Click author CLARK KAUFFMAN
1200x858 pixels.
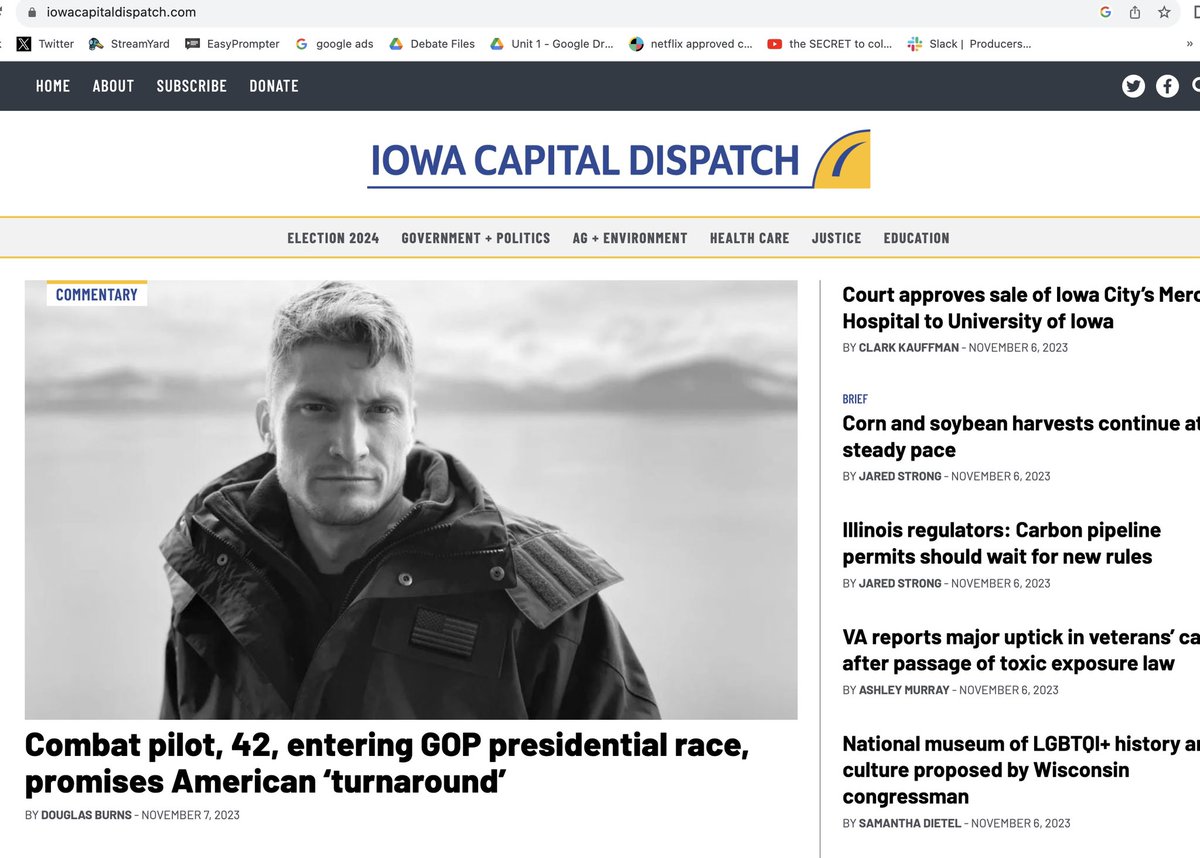pos(910,348)
